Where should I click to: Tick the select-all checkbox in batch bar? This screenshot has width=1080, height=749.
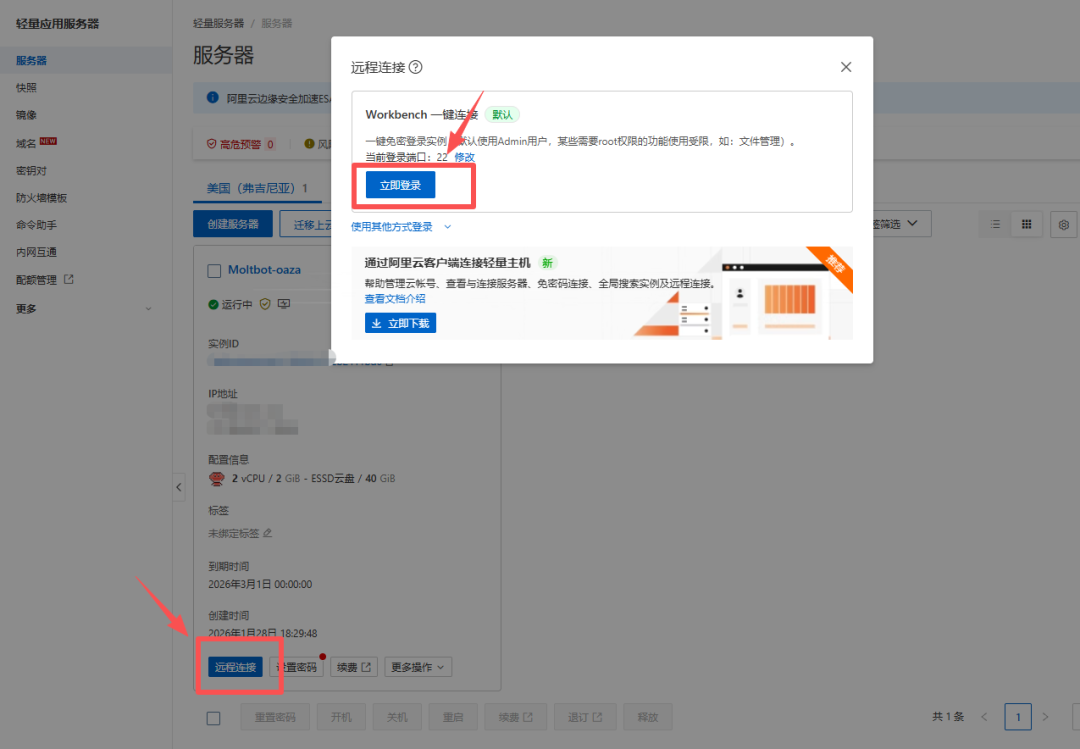point(214,718)
